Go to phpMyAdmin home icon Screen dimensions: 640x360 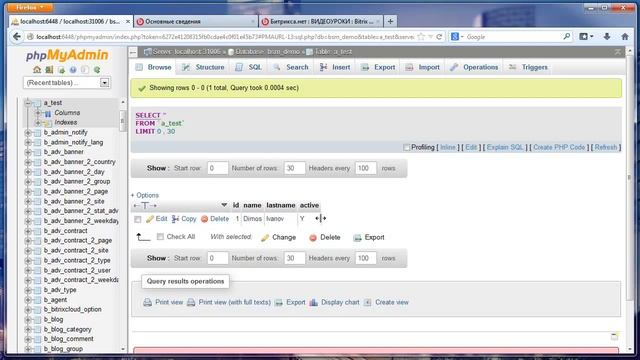[37, 70]
